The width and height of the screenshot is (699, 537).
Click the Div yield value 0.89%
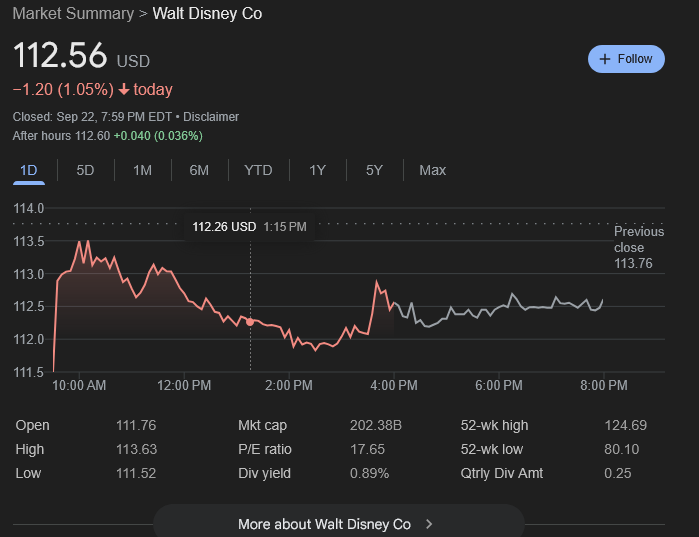pyautogui.click(x=369, y=473)
